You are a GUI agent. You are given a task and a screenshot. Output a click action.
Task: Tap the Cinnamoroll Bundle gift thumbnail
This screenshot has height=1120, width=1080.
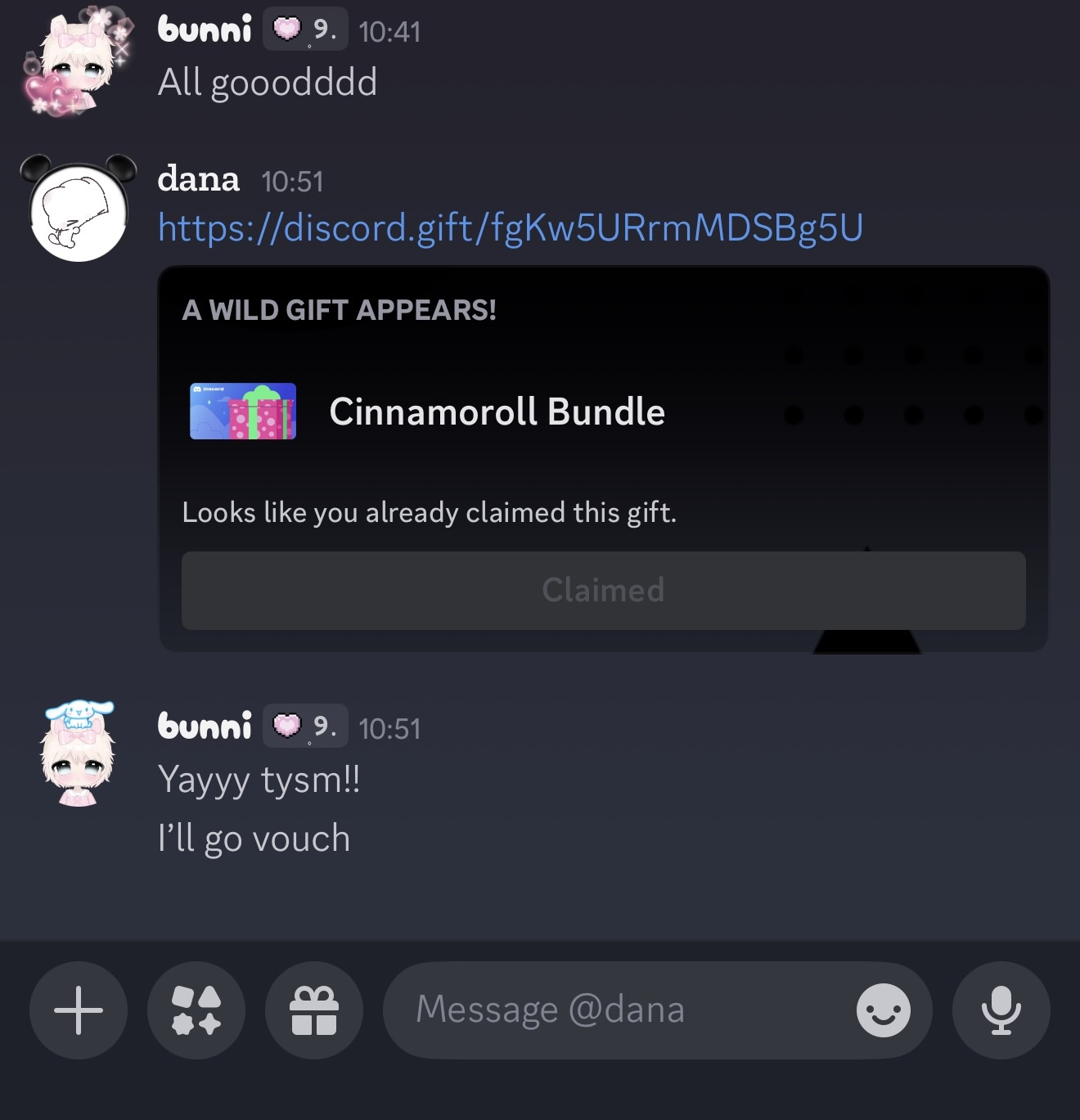(x=243, y=412)
